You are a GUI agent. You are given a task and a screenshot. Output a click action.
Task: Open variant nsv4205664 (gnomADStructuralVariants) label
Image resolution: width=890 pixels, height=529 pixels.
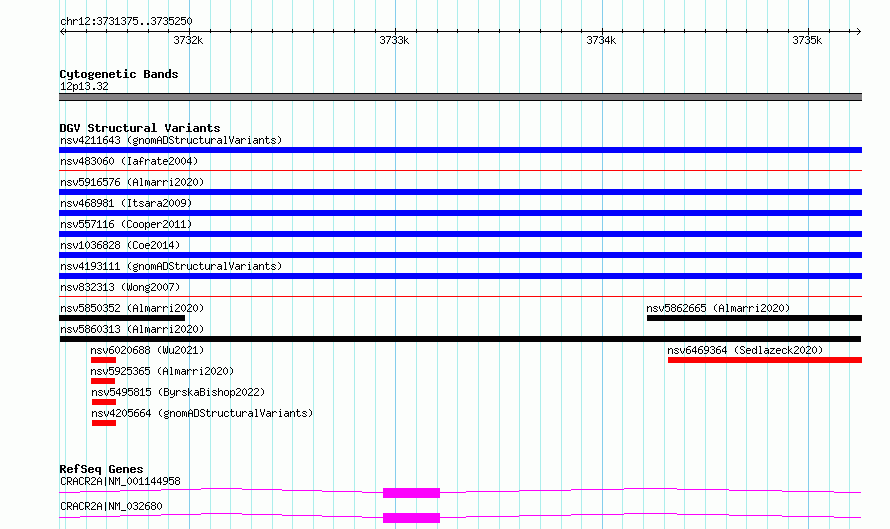click(x=202, y=413)
